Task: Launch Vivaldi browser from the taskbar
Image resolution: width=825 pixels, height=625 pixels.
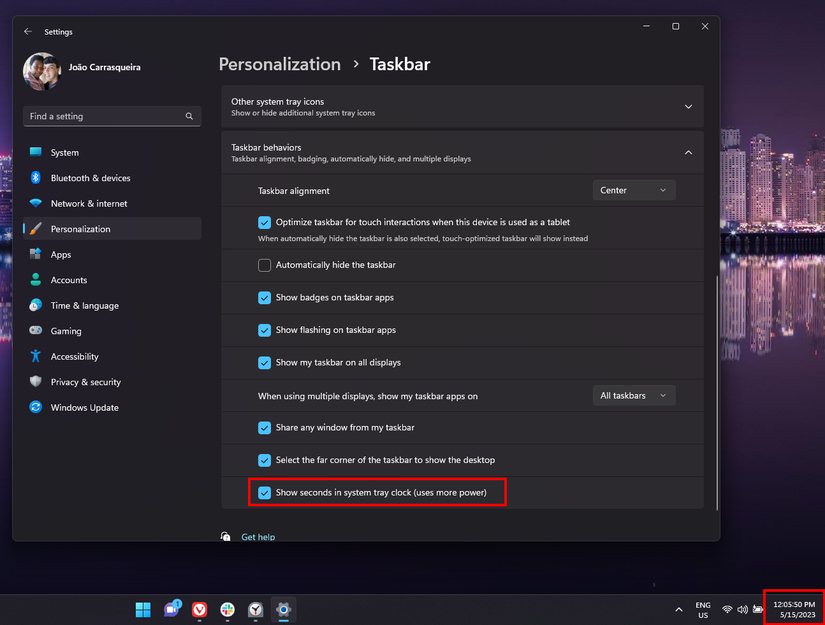Action: tap(199, 610)
